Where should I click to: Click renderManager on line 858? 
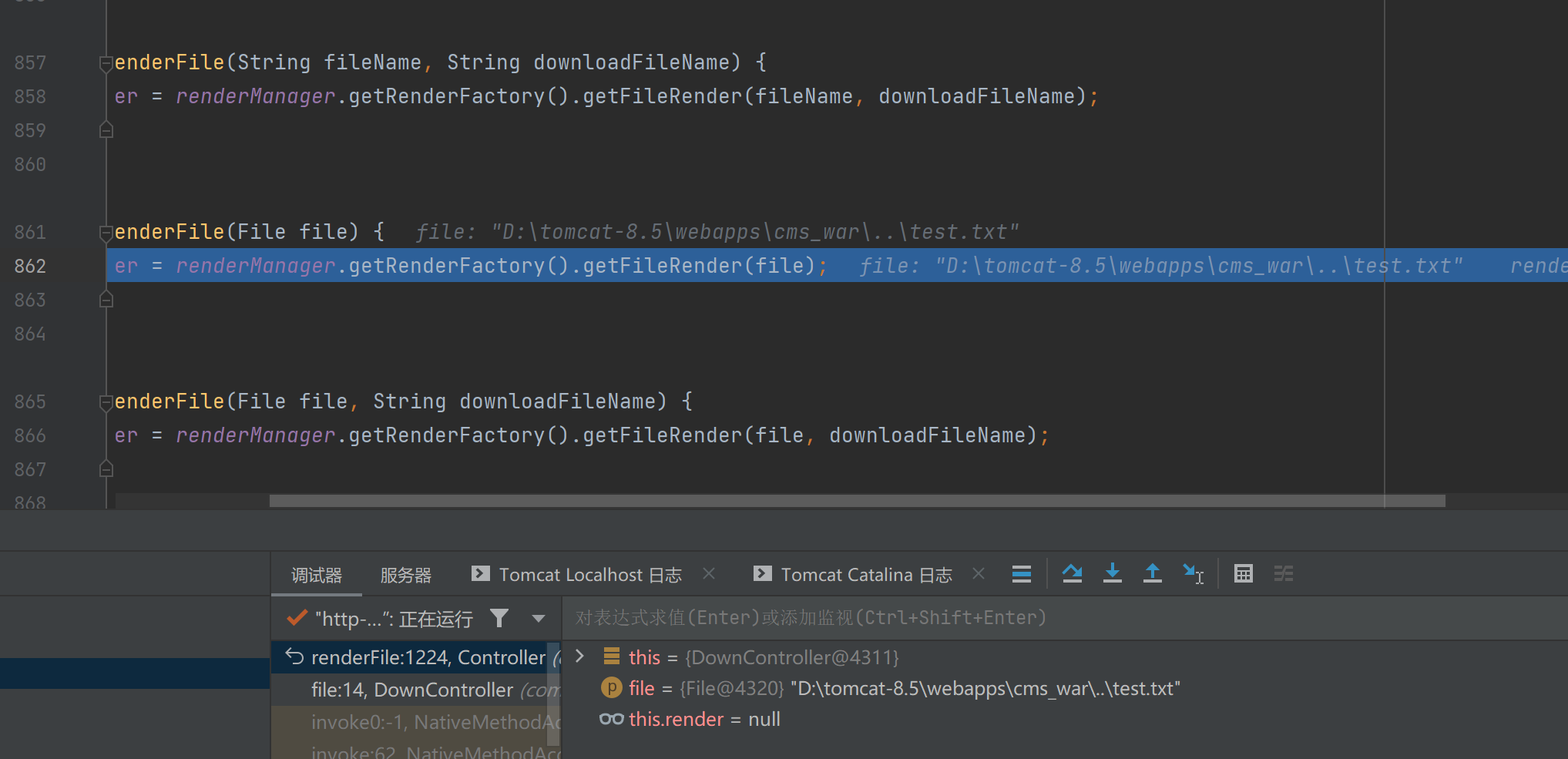[255, 96]
